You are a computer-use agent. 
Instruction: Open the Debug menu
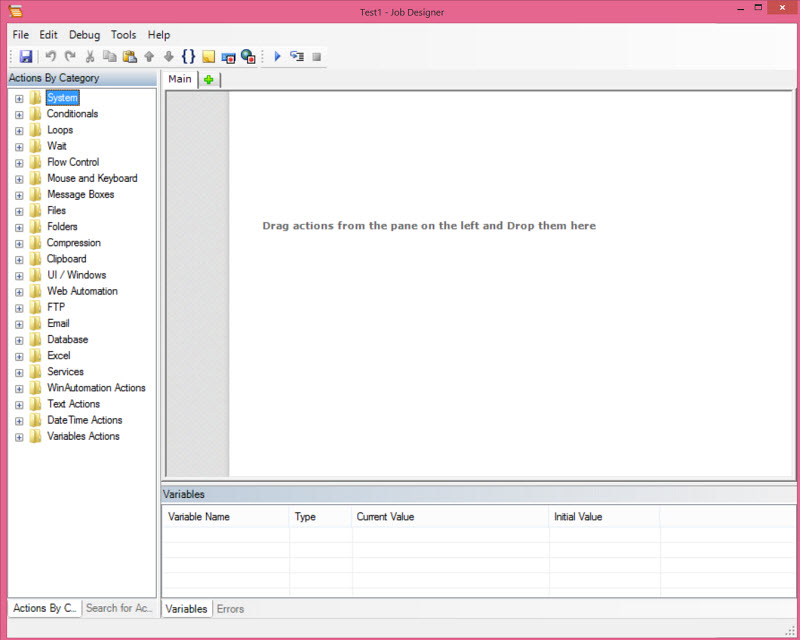click(x=85, y=35)
